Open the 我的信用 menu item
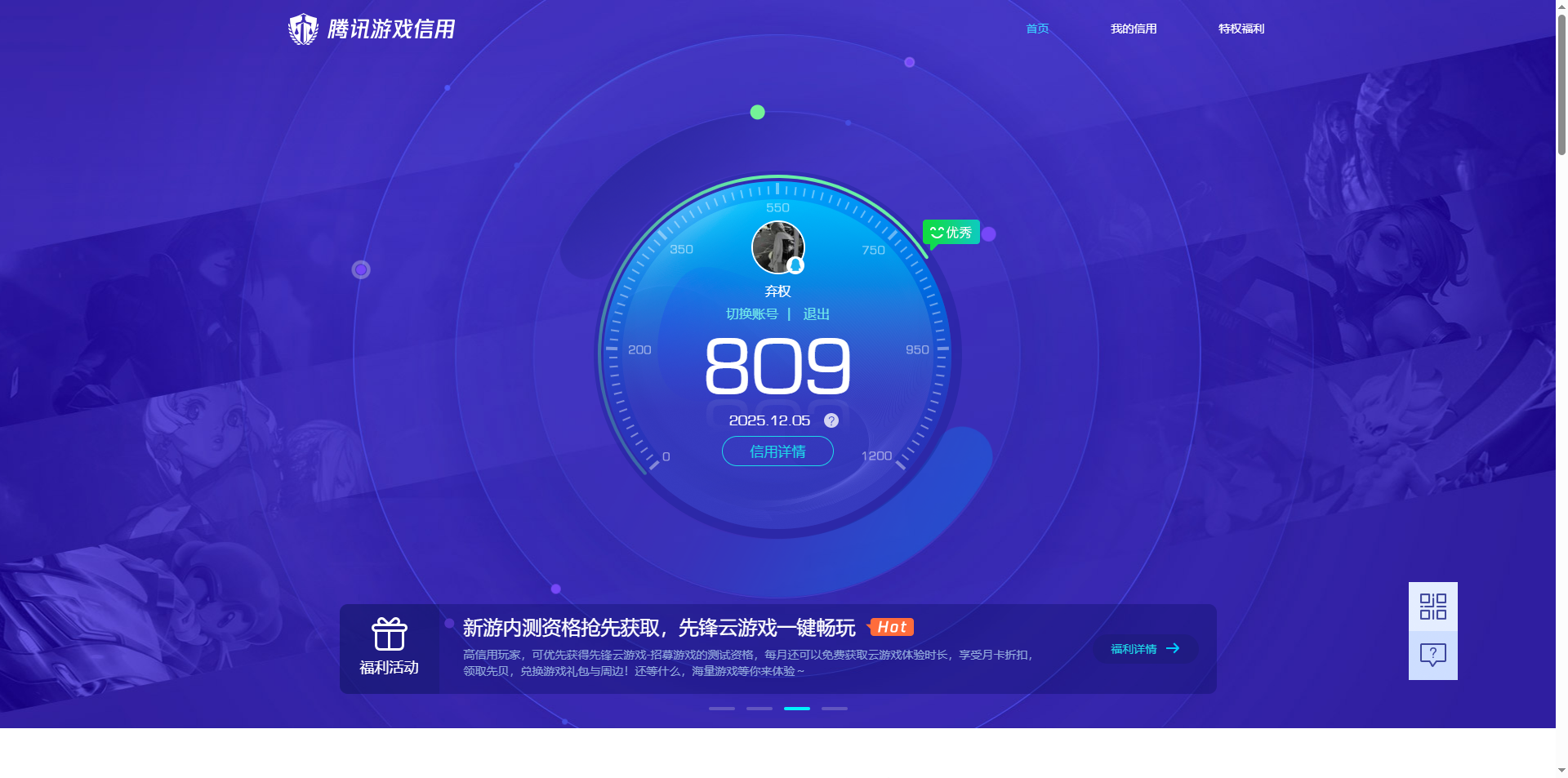 (1134, 29)
